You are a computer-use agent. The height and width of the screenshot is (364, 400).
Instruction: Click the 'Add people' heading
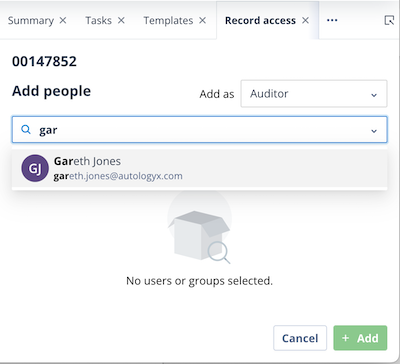click(51, 91)
